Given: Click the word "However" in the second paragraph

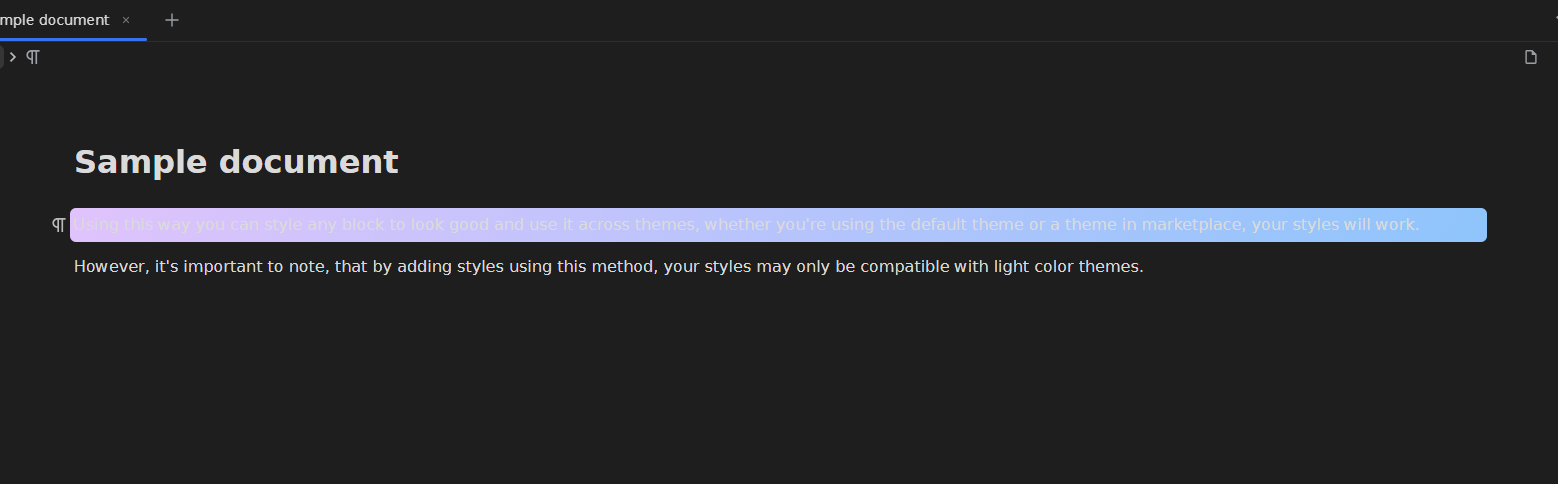Looking at the screenshot, I should [109, 267].
